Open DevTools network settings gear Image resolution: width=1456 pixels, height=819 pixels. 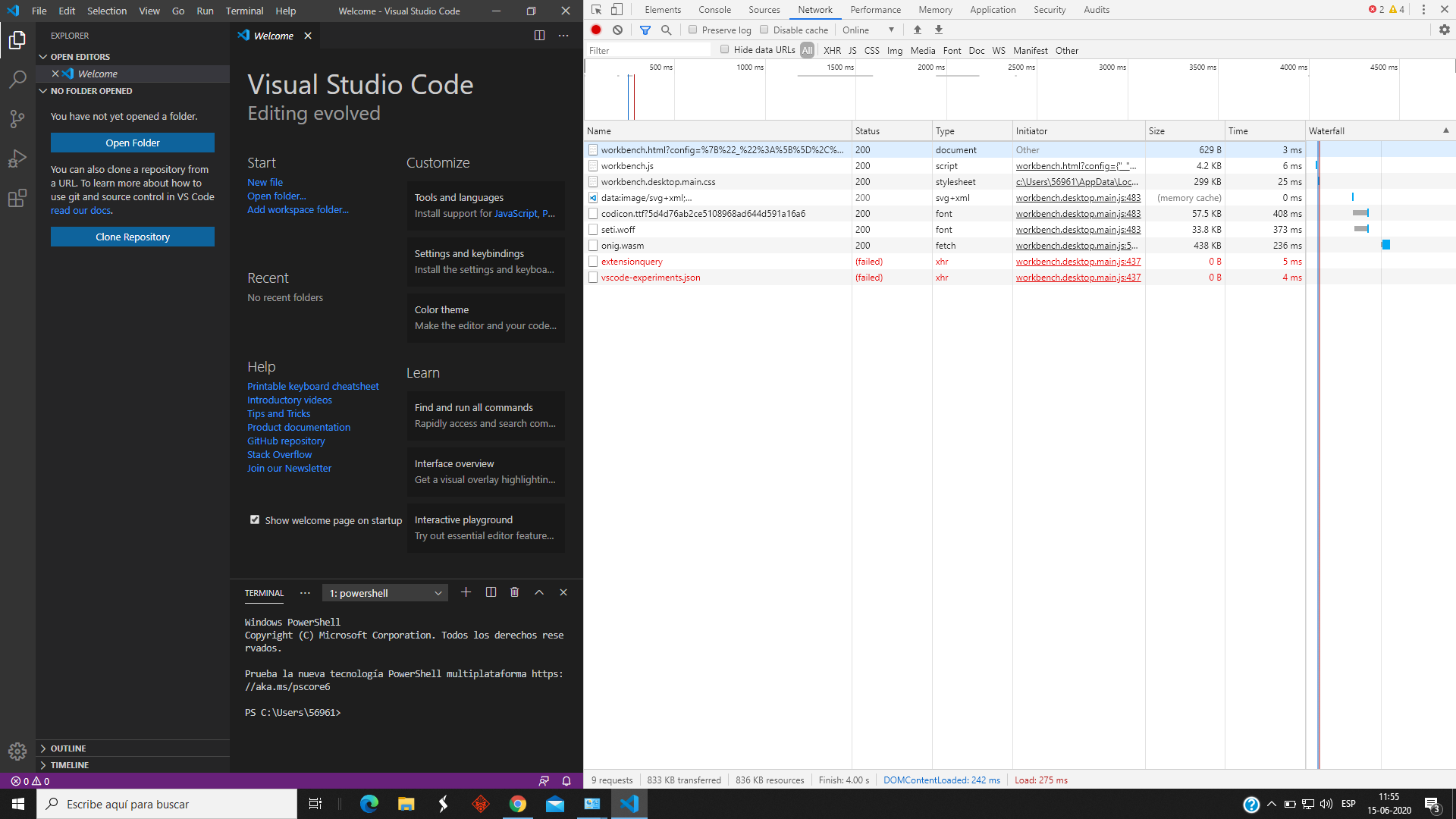pos(1445,30)
